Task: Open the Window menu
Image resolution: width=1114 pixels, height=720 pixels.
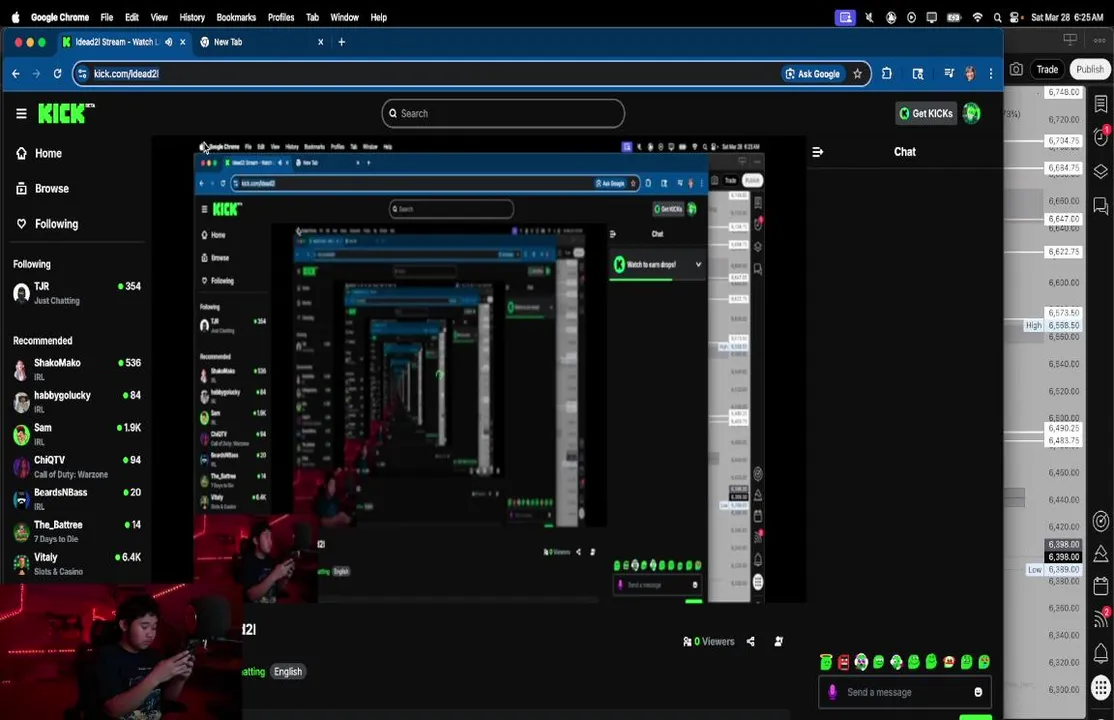Action: (x=345, y=17)
